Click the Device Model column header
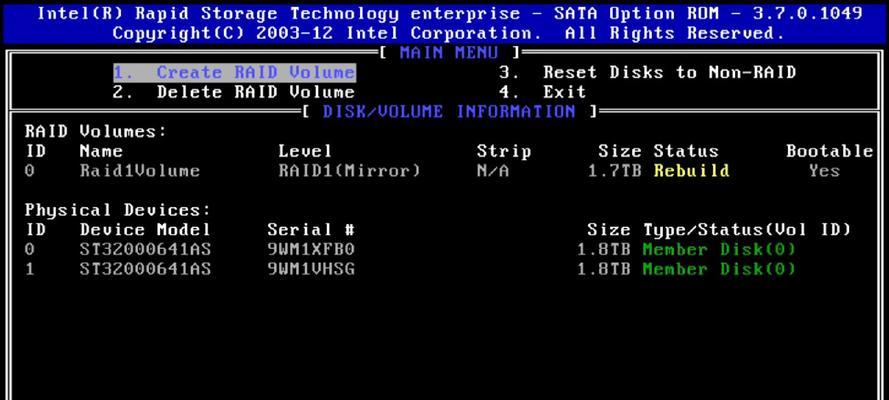The image size is (889, 400). click(145, 230)
